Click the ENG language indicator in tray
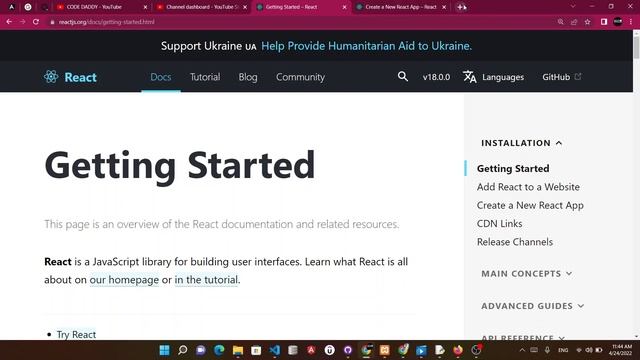The image size is (640, 360). (x=563, y=350)
